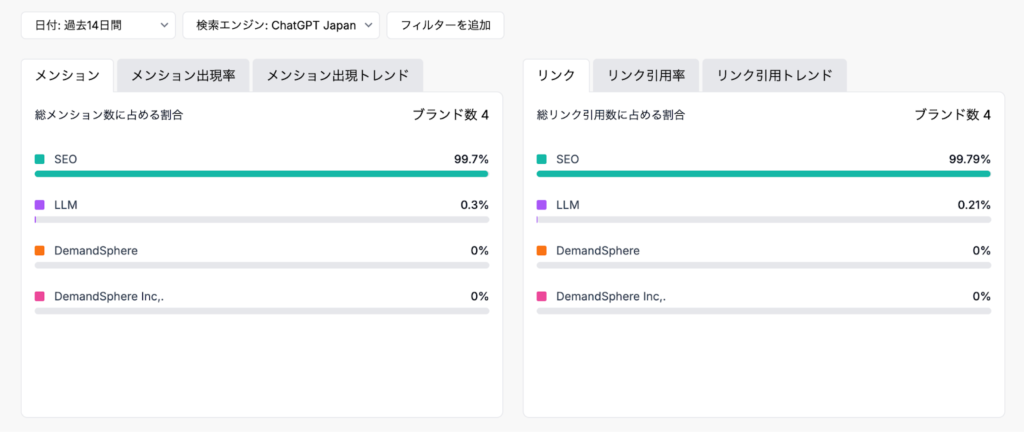Switch to the メンション出現率 tab
The height and width of the screenshot is (432, 1024).
tap(183, 75)
